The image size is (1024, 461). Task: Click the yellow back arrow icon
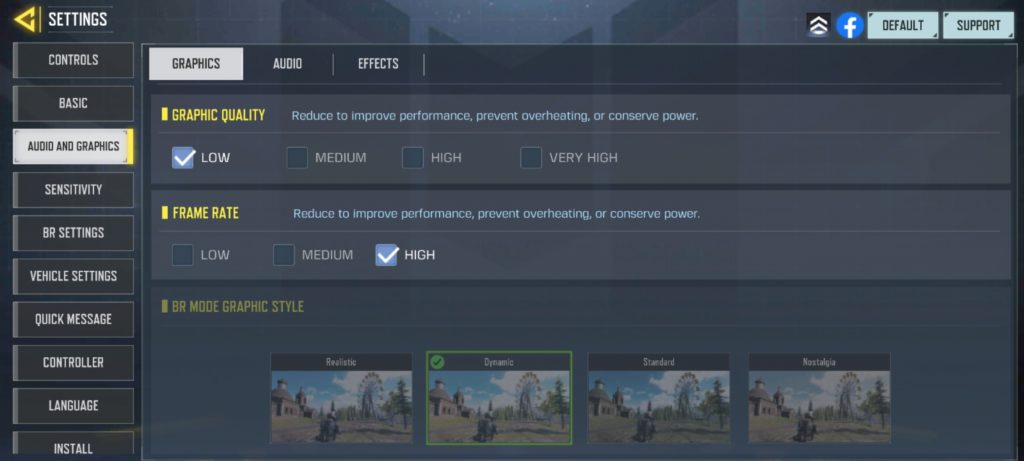[26, 20]
